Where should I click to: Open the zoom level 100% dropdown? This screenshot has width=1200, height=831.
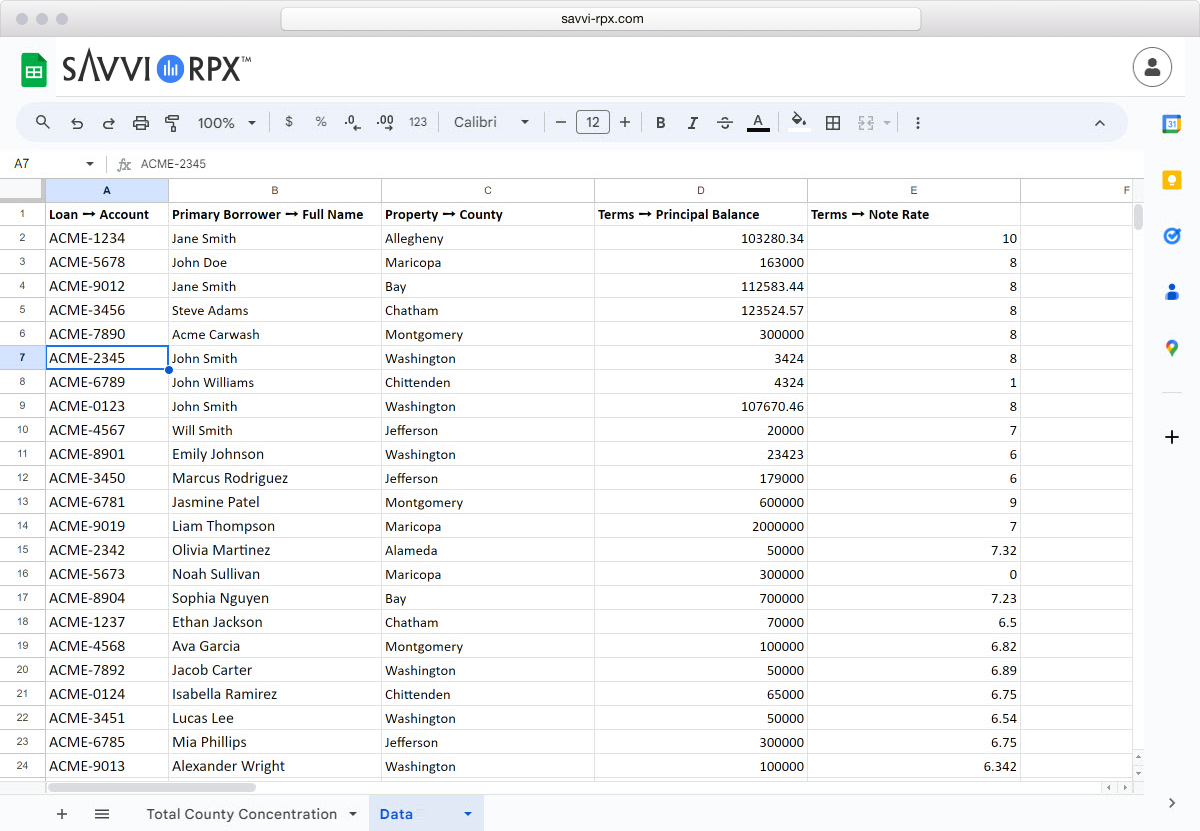[227, 123]
